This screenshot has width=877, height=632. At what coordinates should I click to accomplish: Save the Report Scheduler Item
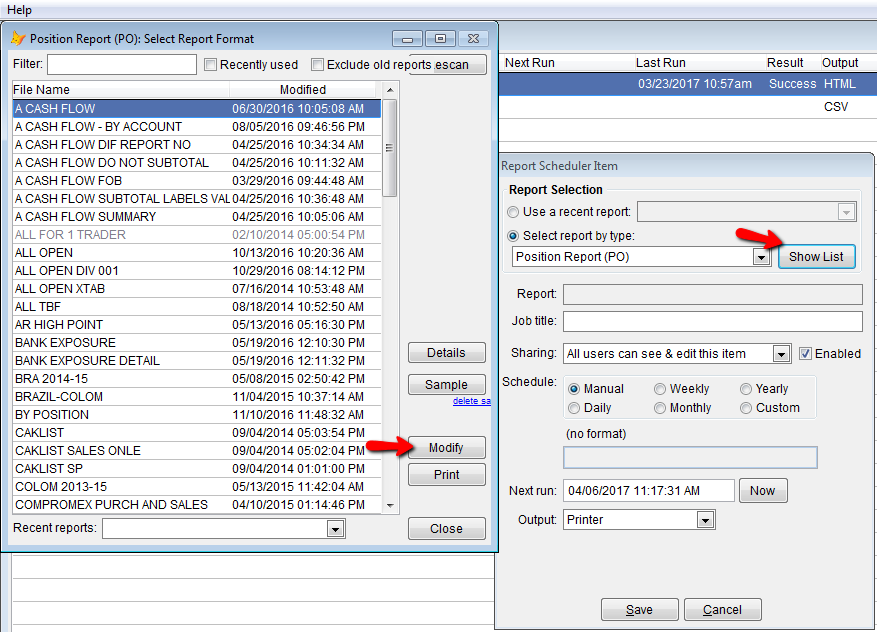click(x=639, y=610)
